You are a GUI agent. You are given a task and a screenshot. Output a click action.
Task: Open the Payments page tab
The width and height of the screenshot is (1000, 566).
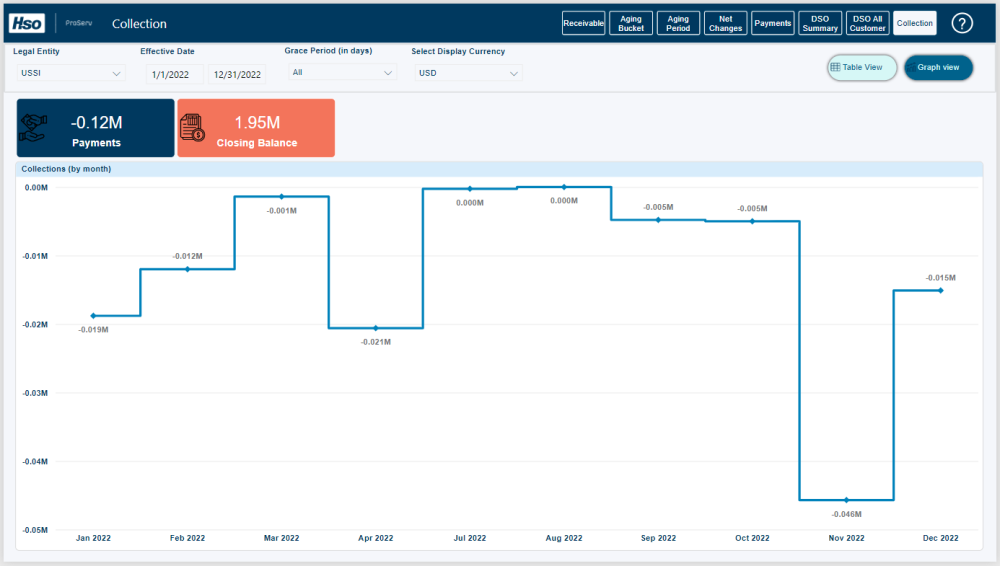click(x=772, y=23)
